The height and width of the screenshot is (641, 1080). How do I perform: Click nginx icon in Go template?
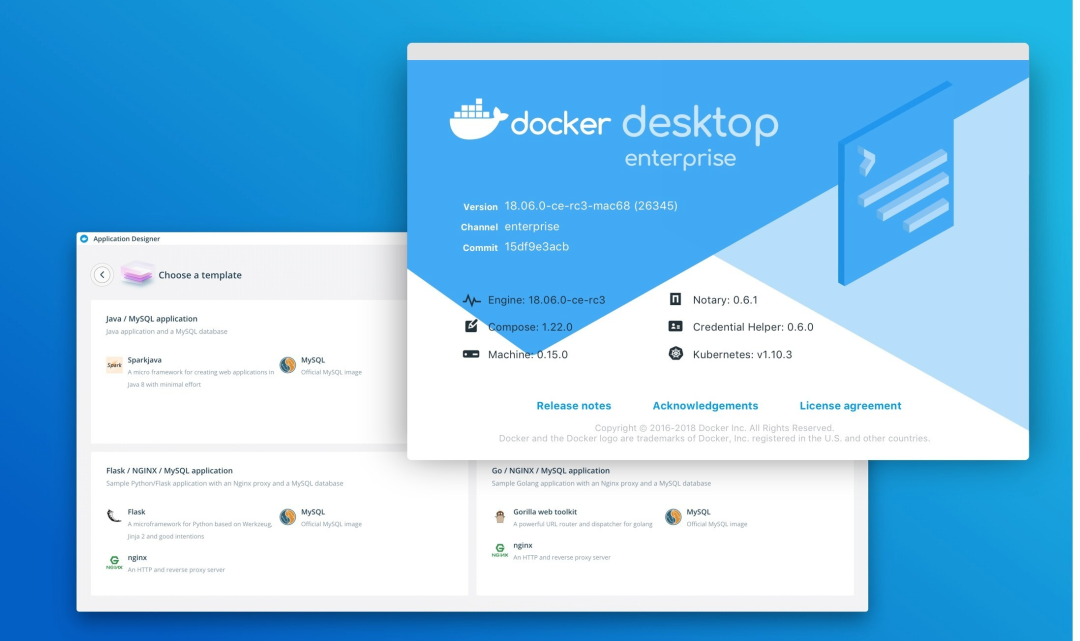pyautogui.click(x=500, y=550)
